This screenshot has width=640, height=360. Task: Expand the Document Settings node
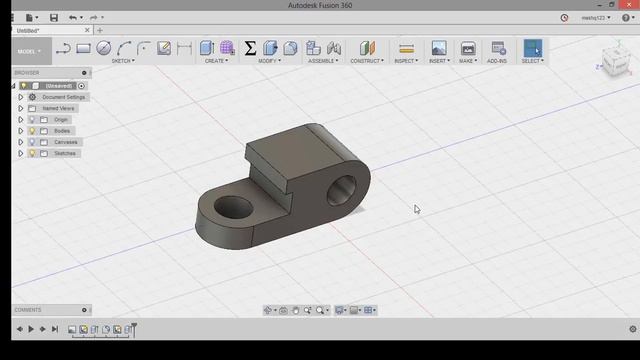pyautogui.click(x=20, y=97)
